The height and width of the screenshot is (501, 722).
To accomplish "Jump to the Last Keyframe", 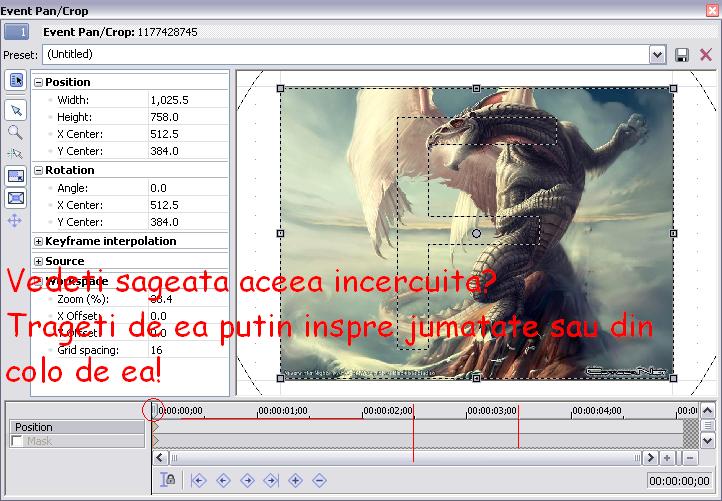I will pos(271,481).
